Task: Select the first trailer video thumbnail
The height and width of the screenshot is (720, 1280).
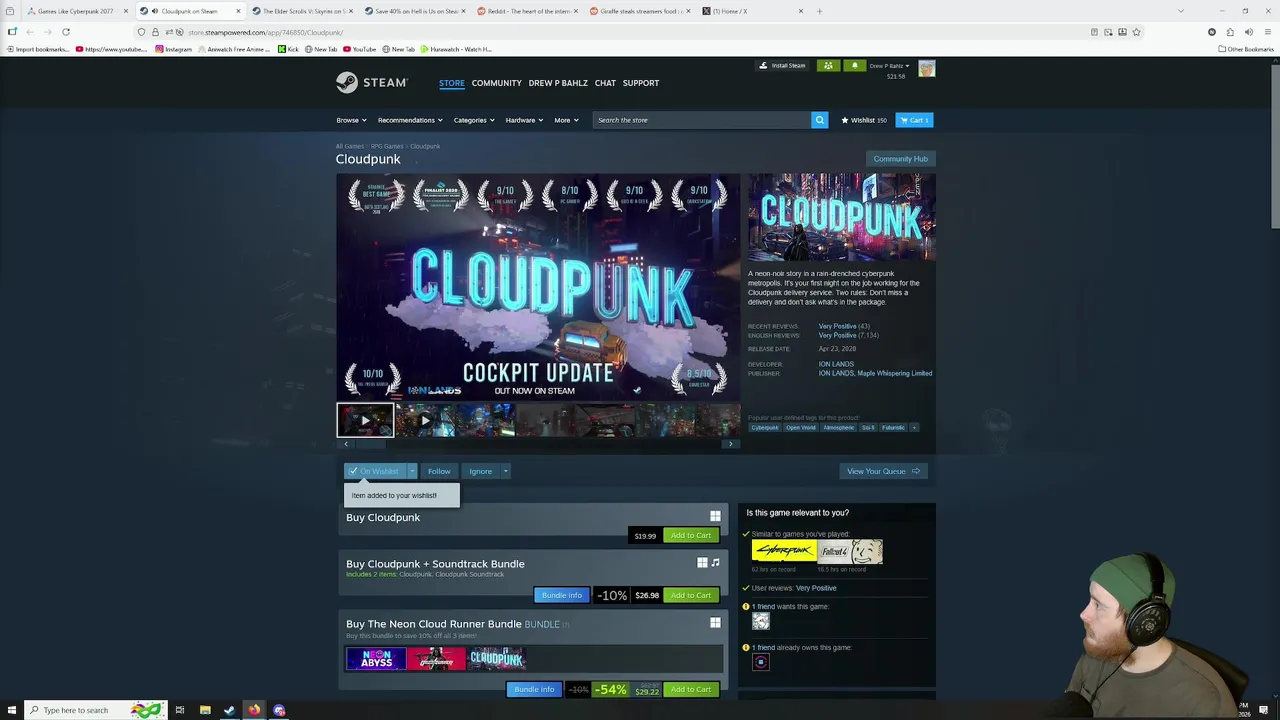Action: tap(365, 420)
